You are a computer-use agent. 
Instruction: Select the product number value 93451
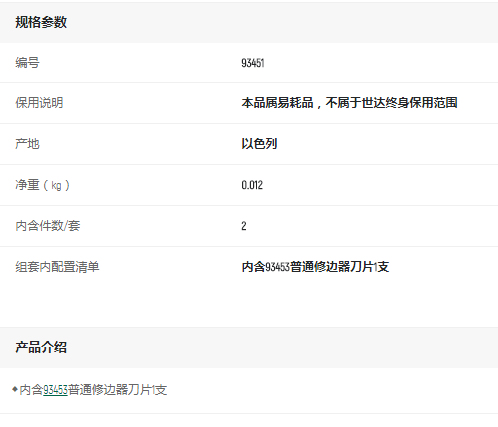[253, 63]
